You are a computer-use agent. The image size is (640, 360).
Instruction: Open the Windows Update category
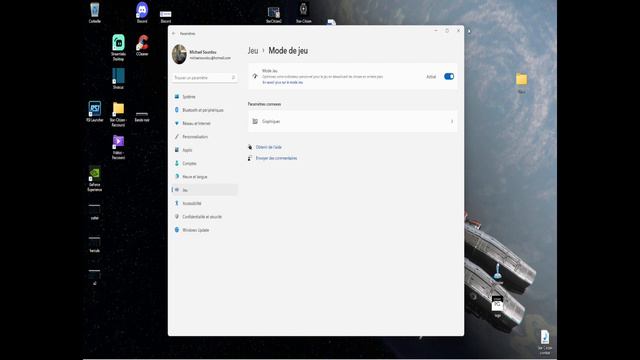click(204, 230)
